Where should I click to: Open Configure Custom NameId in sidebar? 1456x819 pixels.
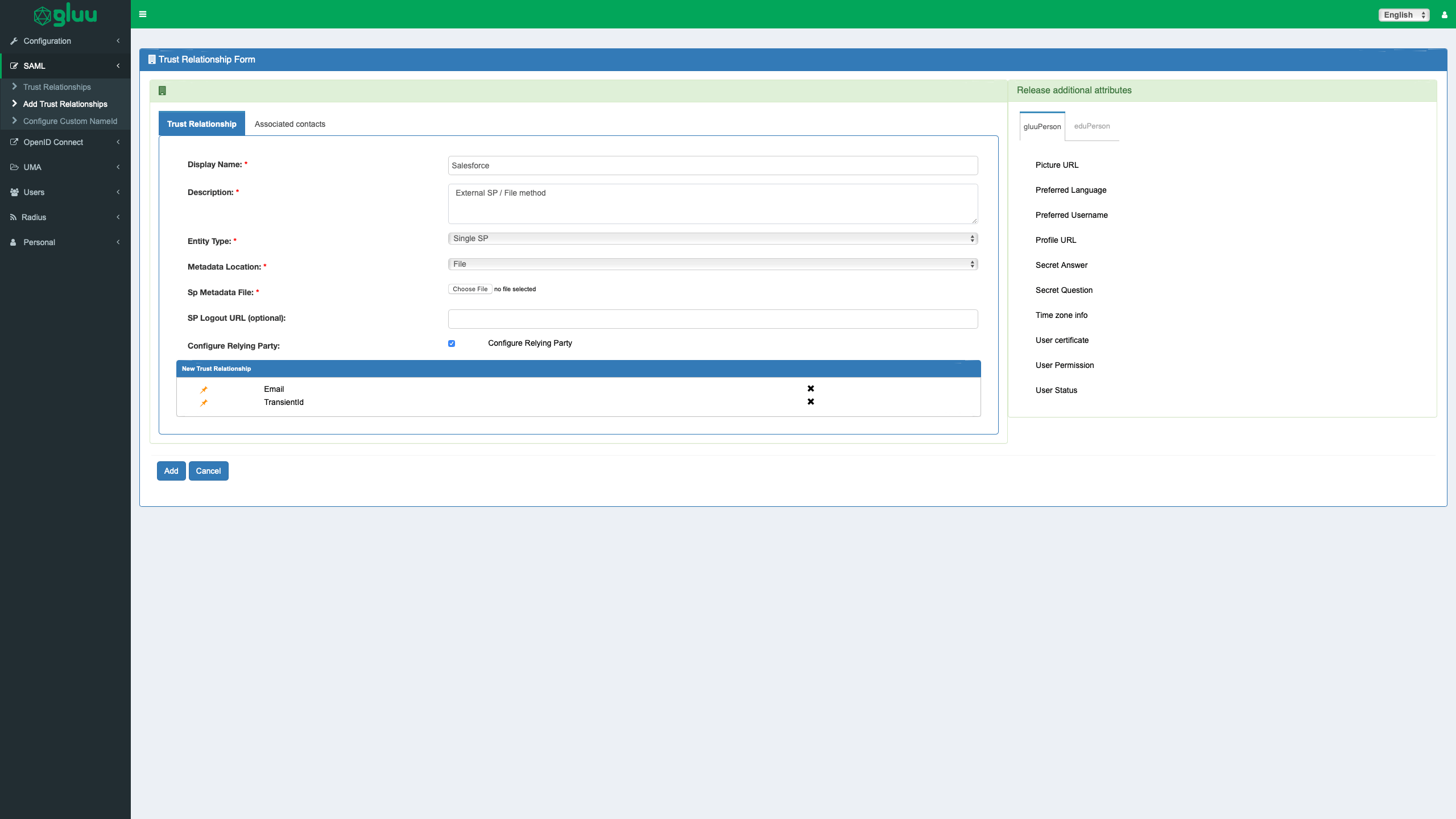70,121
